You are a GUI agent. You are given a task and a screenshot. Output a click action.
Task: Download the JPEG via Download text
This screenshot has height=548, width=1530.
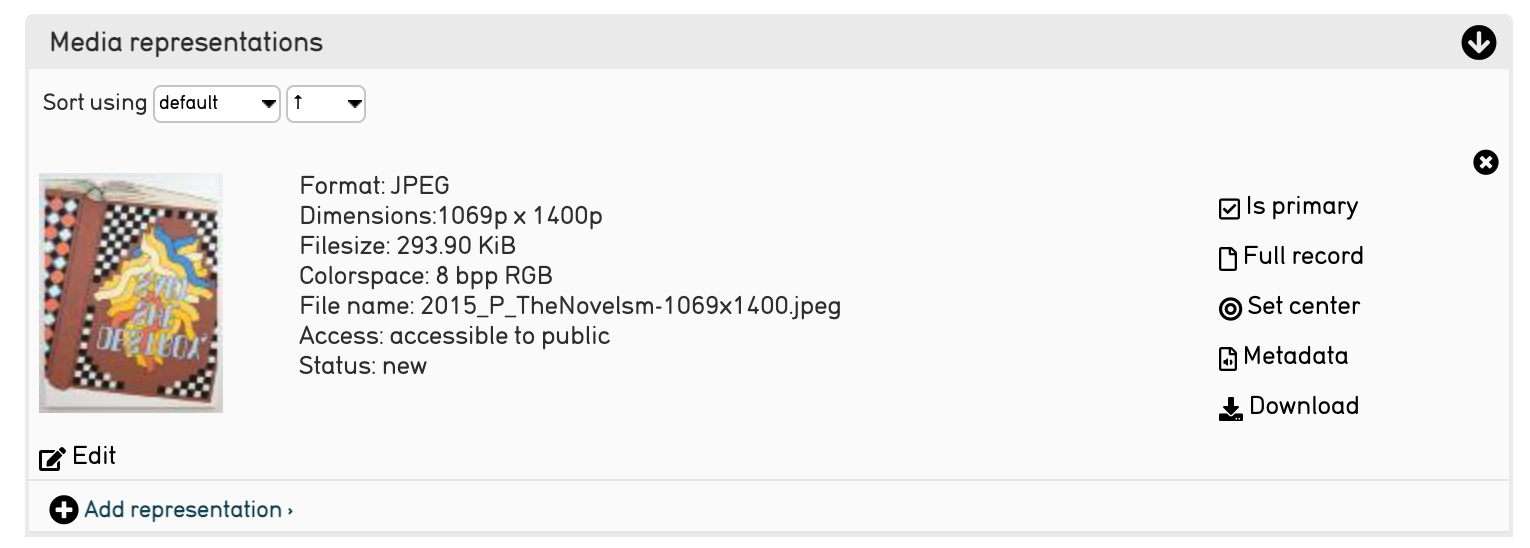click(1303, 407)
